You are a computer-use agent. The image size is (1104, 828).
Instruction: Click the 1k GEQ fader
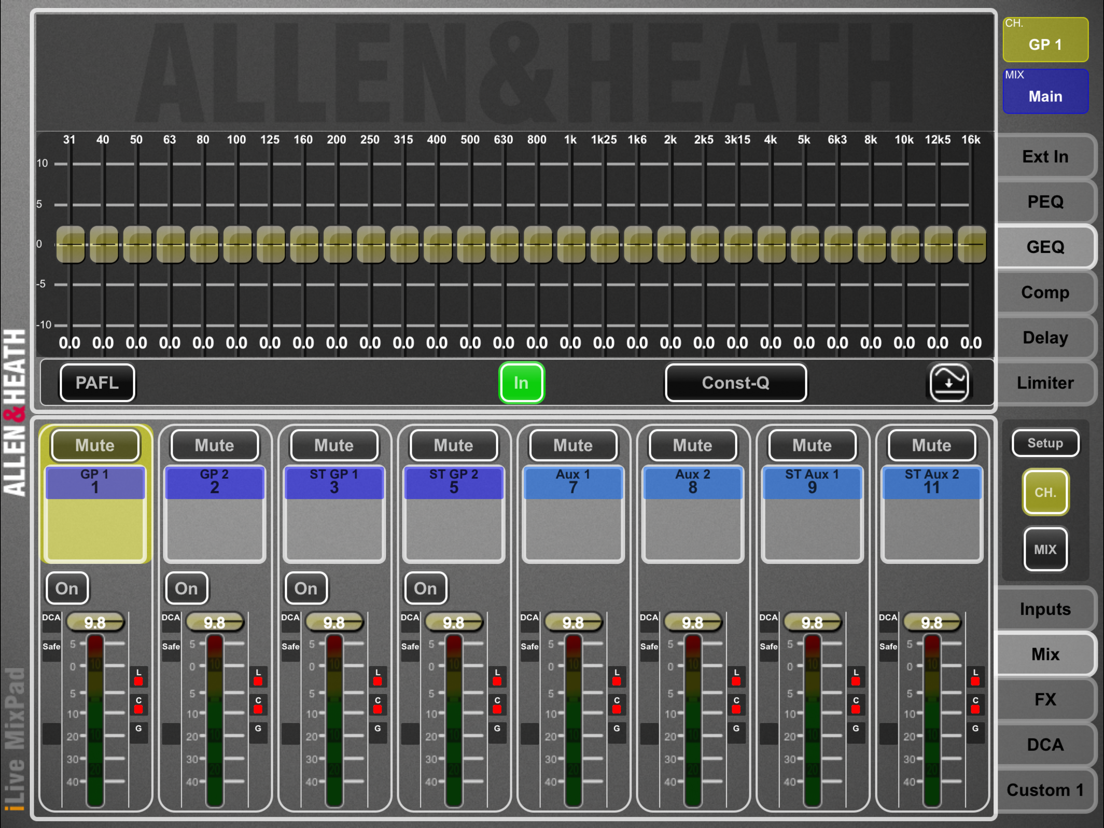570,244
